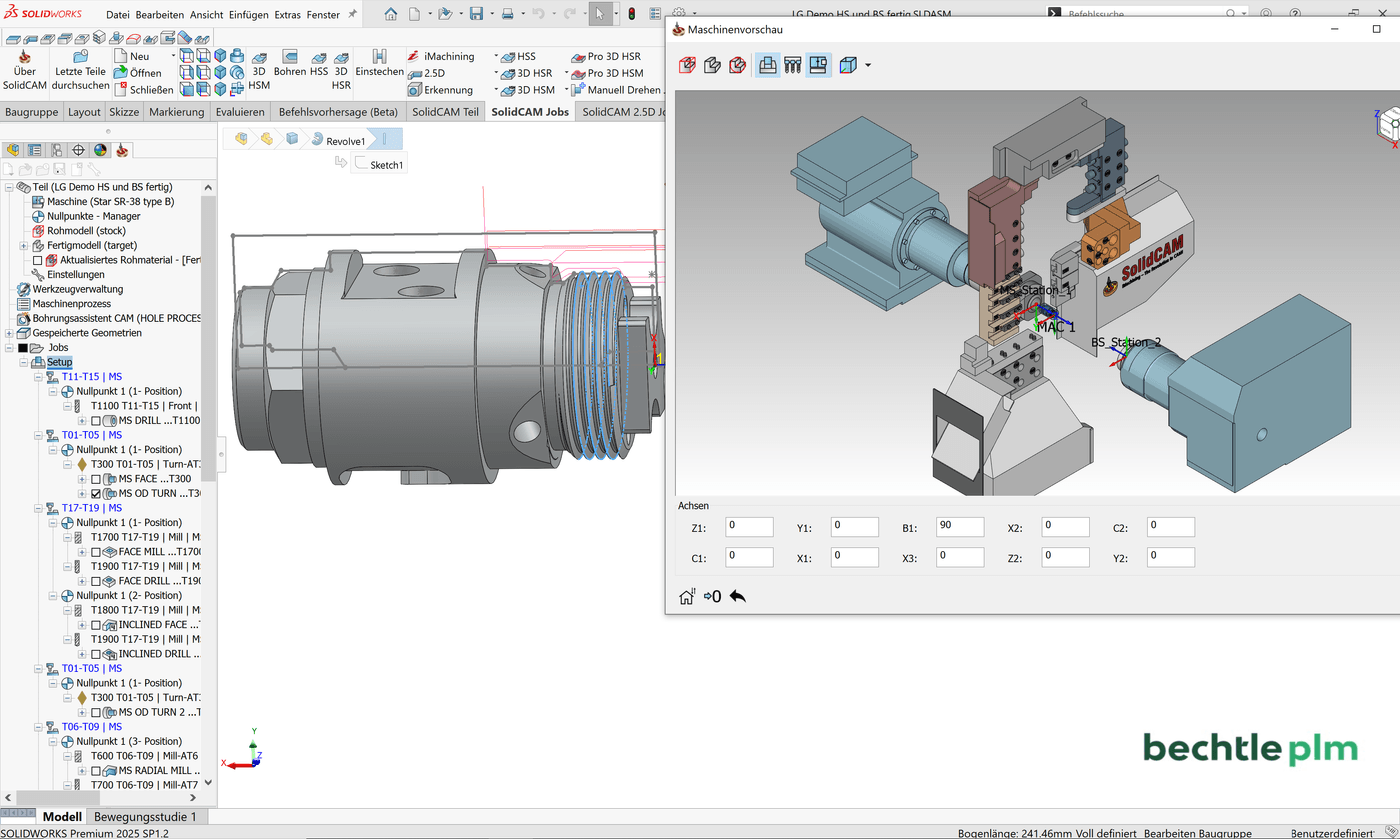Viewport: 1400px width, 839px height.
Task: Enable the MS OD TURN operation checkbox
Action: pos(96,493)
